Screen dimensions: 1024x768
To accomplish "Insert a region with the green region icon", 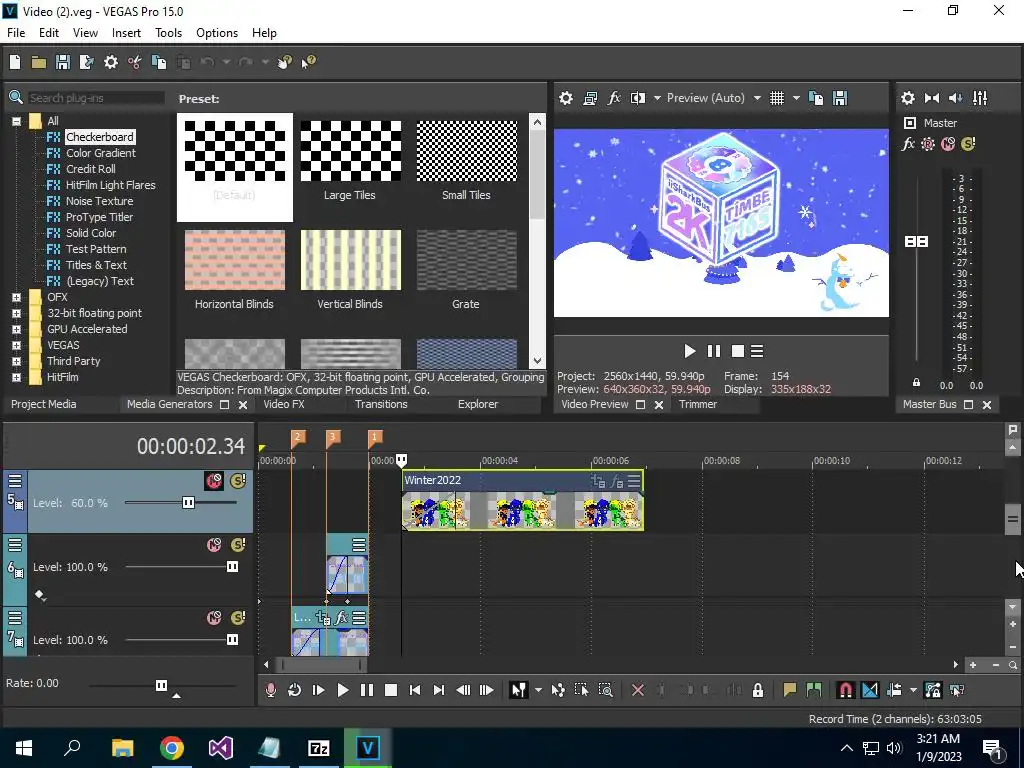I will (x=814, y=690).
